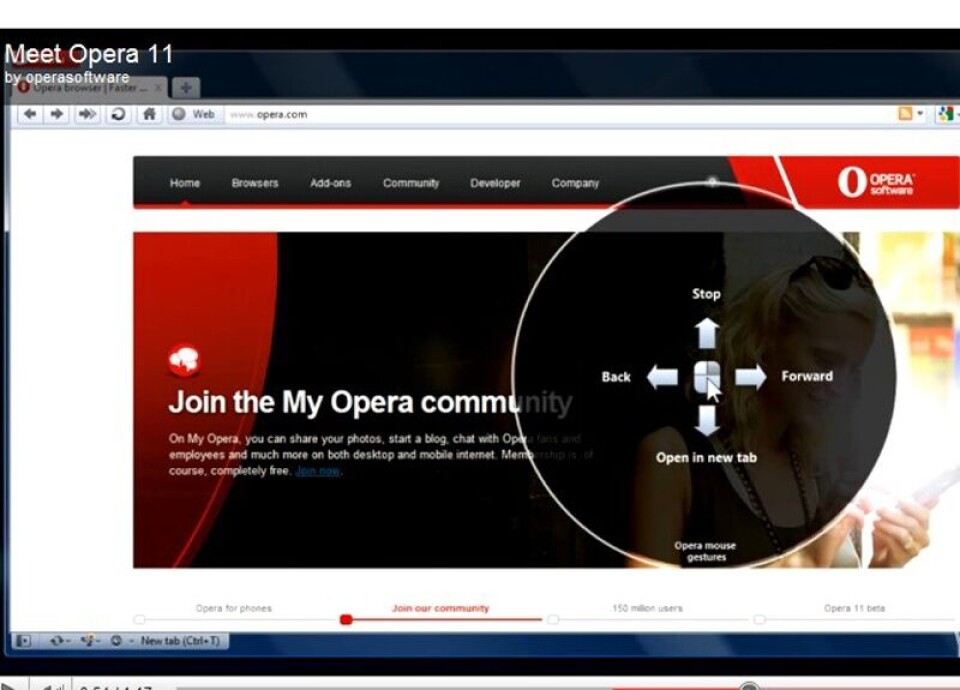
Task: Click the Forward arrow in Opera's toolbar
Action: pos(57,114)
